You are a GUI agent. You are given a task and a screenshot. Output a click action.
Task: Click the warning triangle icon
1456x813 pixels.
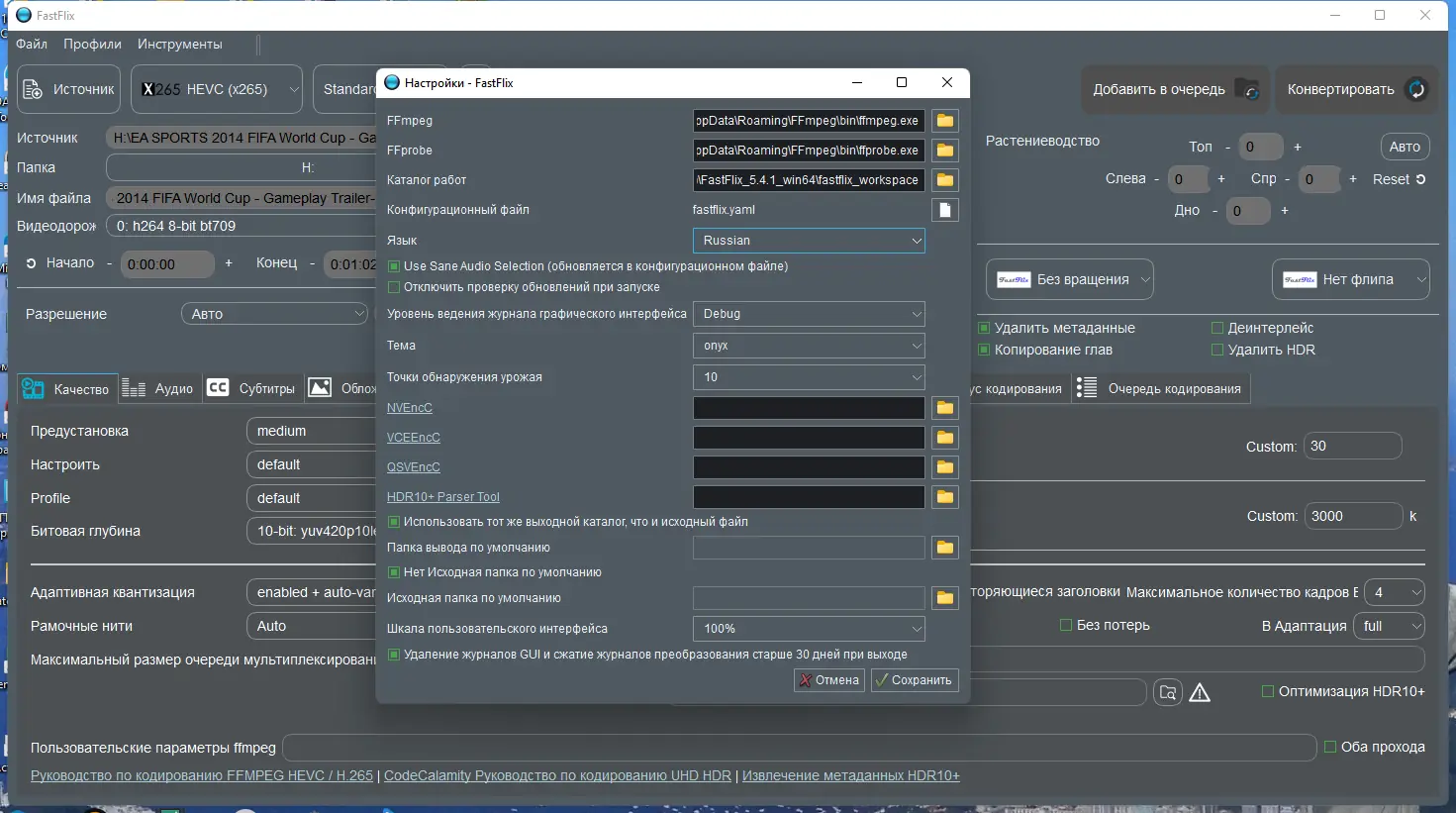1200,692
